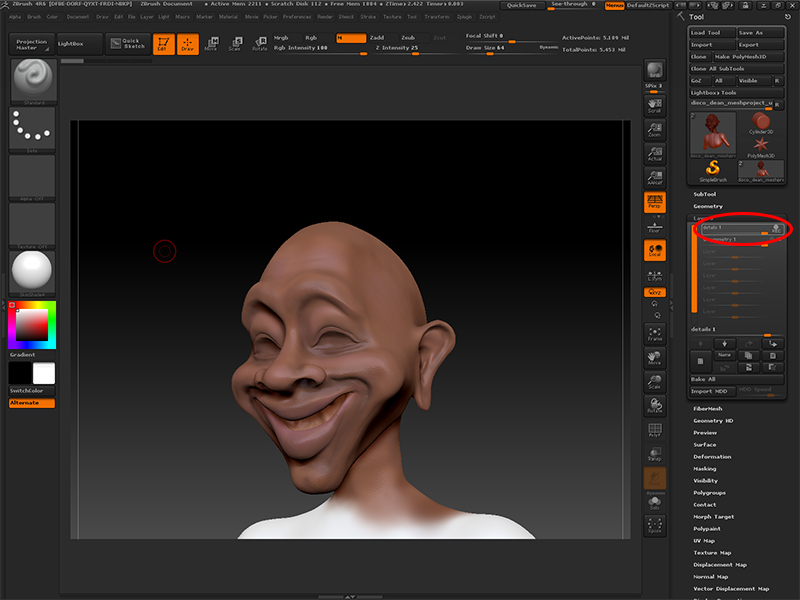Click the Frame mesh icon
The height and width of the screenshot is (600, 800).
pyautogui.click(x=655, y=334)
